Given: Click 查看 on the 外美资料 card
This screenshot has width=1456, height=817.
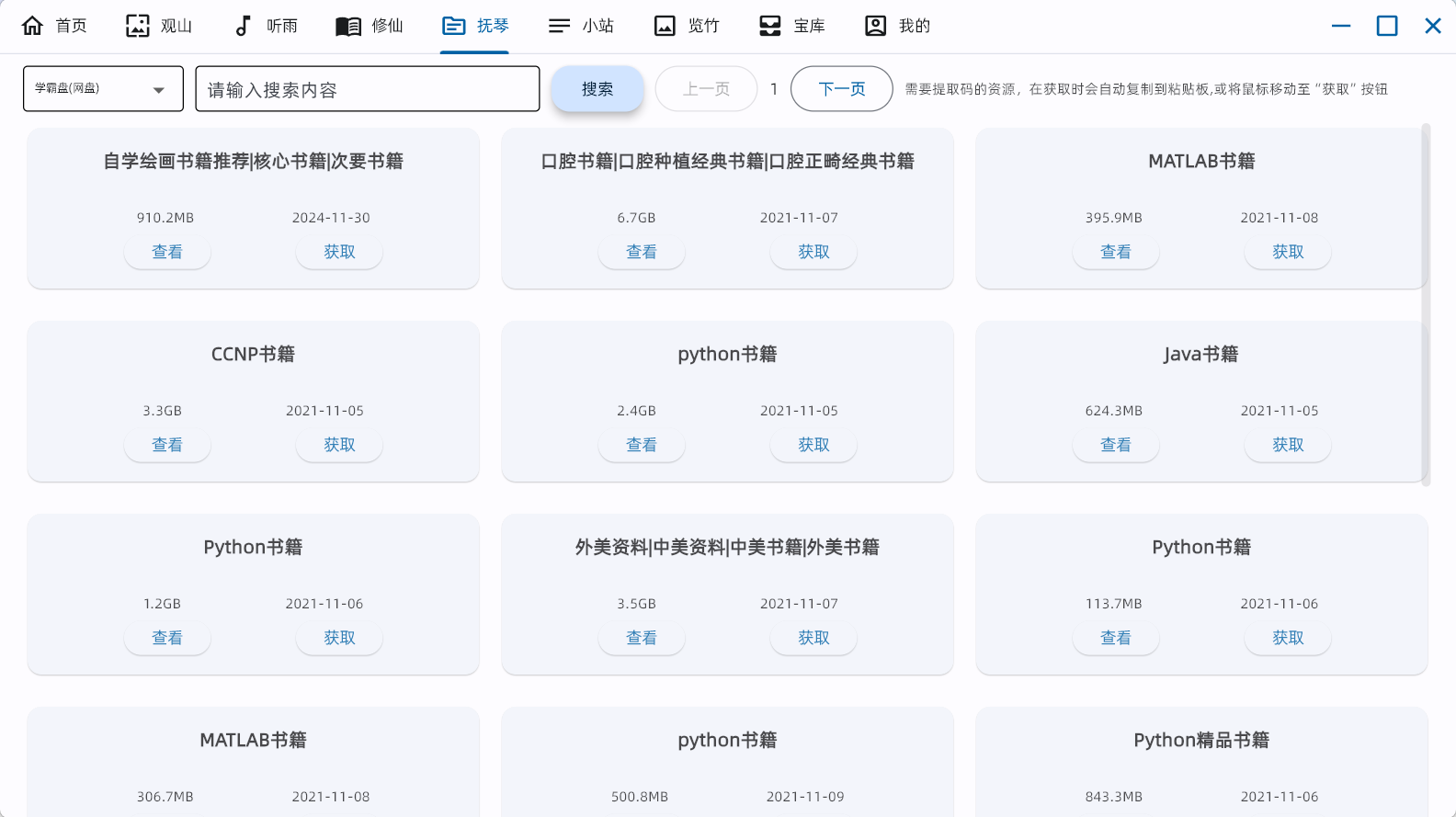Looking at the screenshot, I should point(642,638).
